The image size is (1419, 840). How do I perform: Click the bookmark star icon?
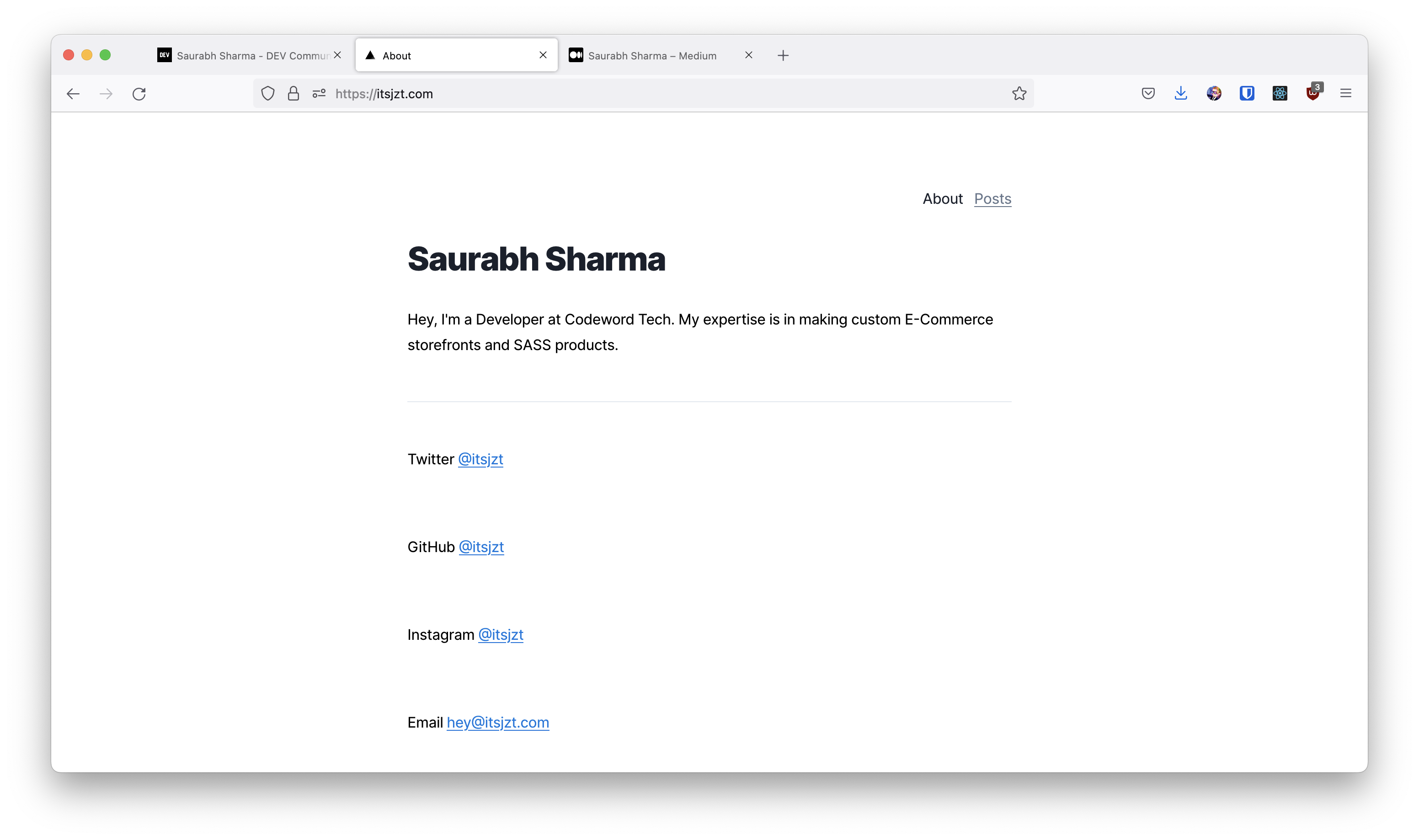tap(1019, 93)
